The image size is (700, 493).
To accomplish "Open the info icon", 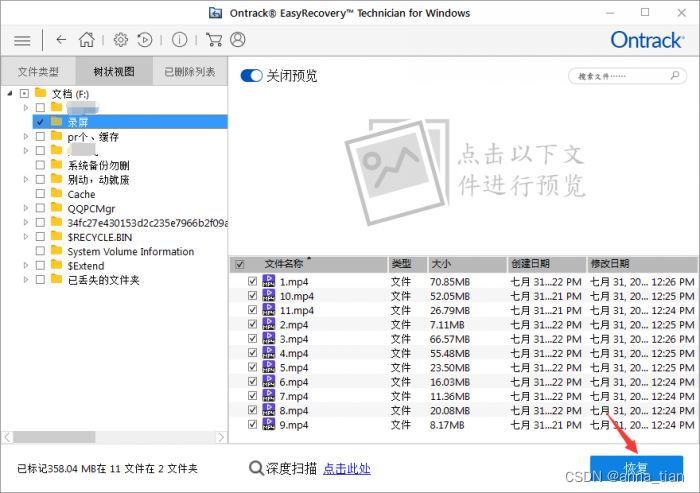I will 179,40.
